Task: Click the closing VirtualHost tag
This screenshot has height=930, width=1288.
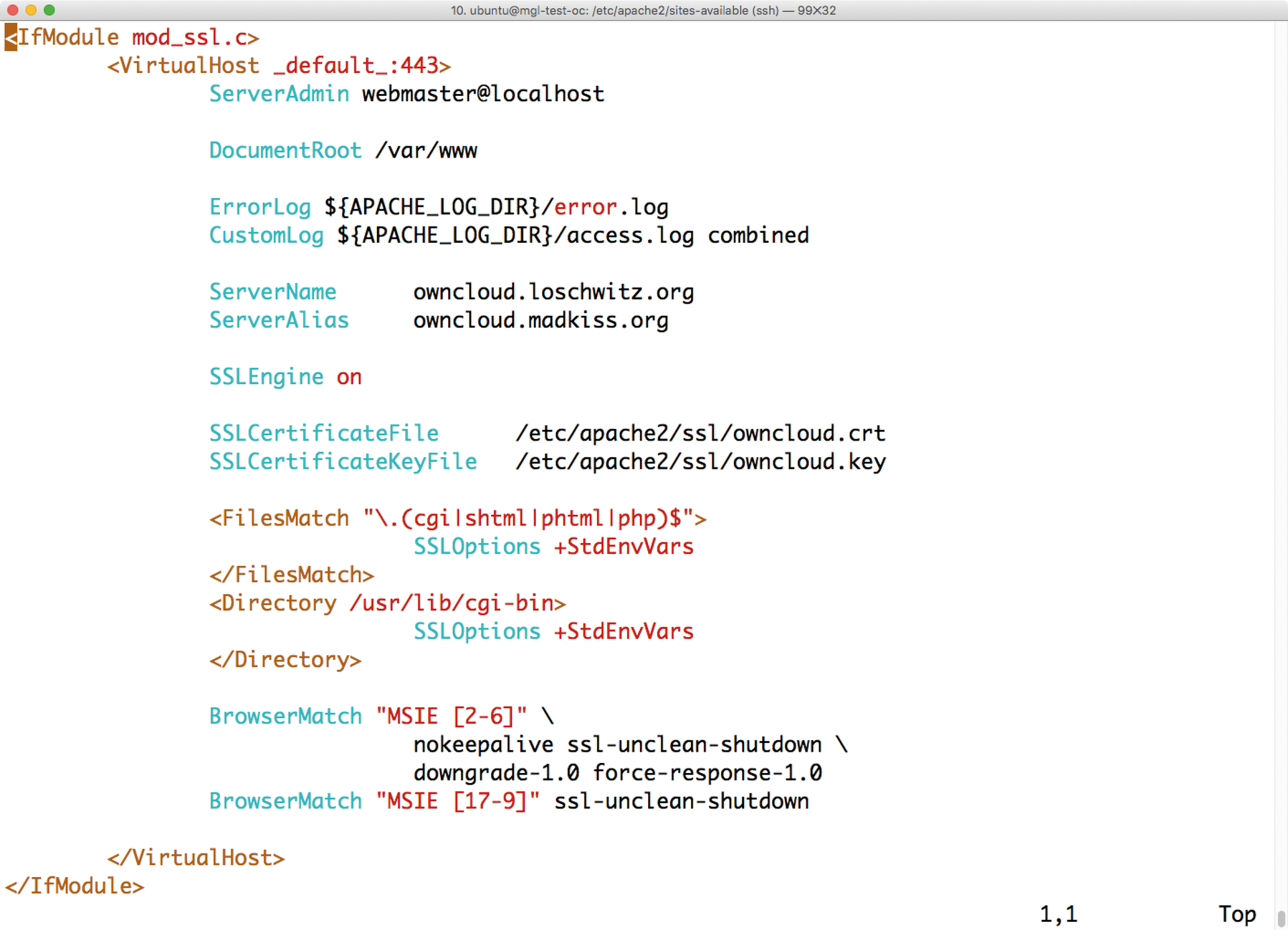Action: (196, 858)
